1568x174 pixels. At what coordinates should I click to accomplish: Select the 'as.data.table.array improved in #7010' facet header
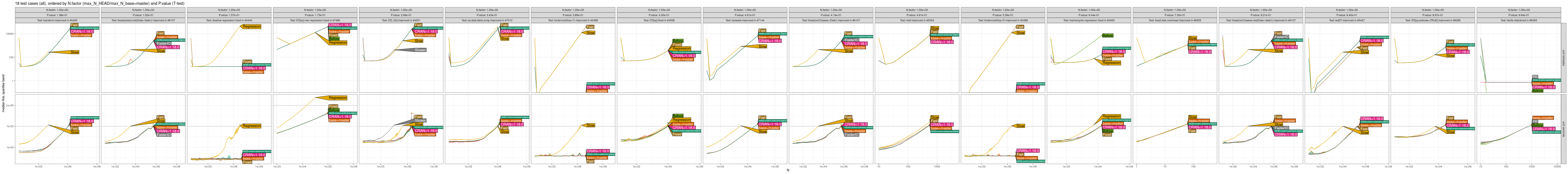(487, 20)
